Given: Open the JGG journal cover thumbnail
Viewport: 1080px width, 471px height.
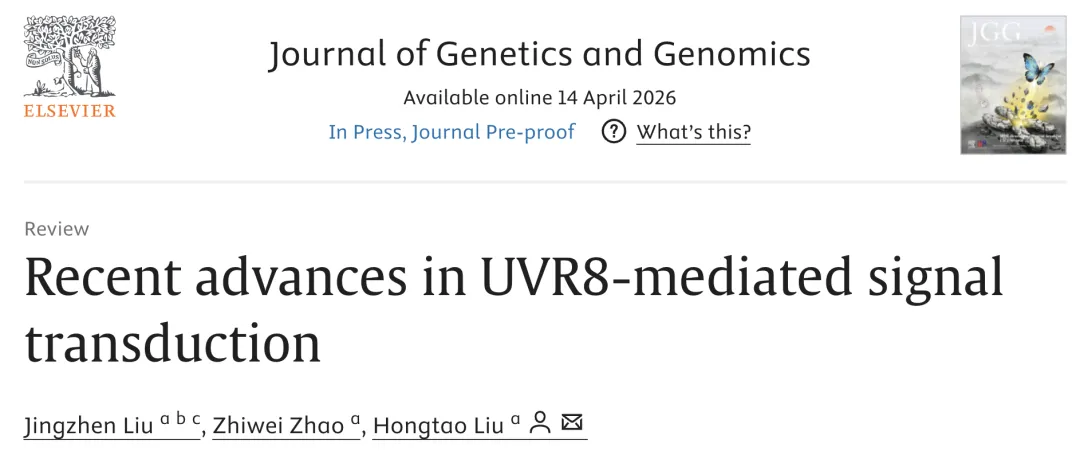Looking at the screenshot, I should (x=1012, y=85).
